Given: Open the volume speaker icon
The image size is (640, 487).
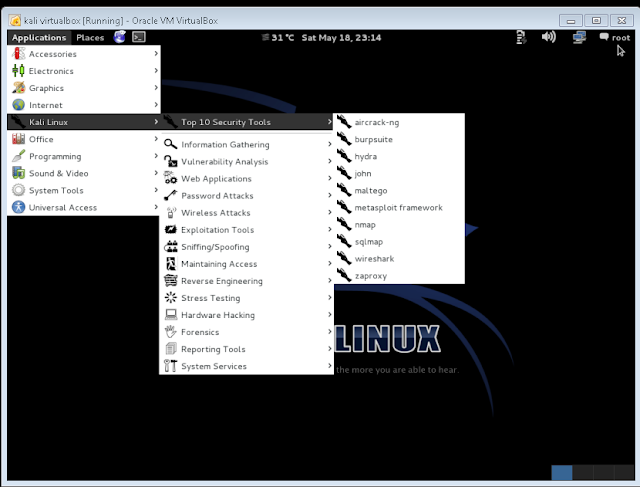Looking at the screenshot, I should 549,37.
